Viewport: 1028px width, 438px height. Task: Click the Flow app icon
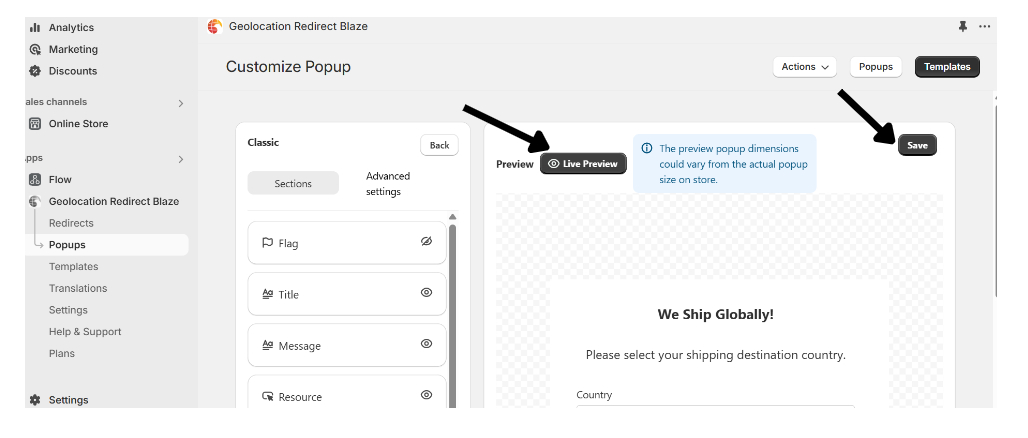[35, 180]
